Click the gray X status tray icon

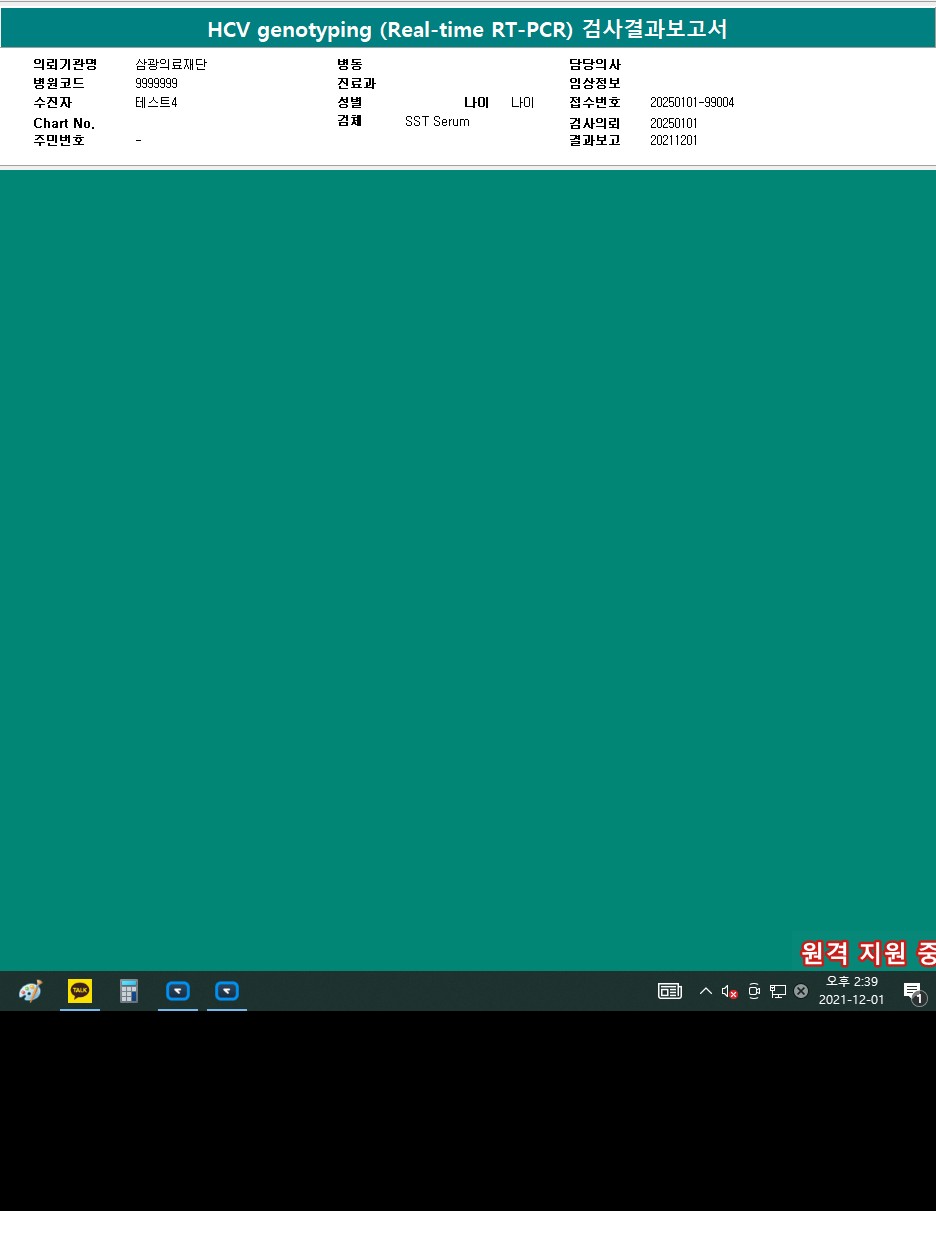[801, 991]
